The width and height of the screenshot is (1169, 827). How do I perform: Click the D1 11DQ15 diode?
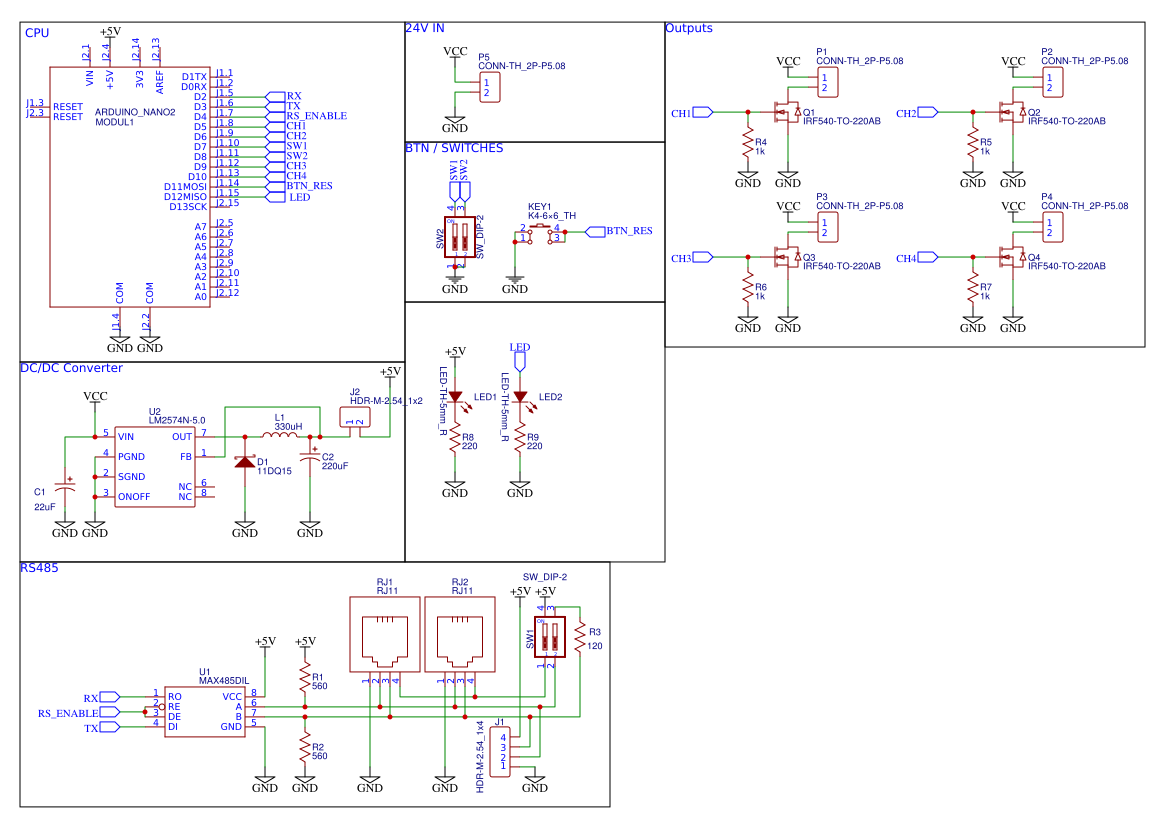(x=245, y=462)
